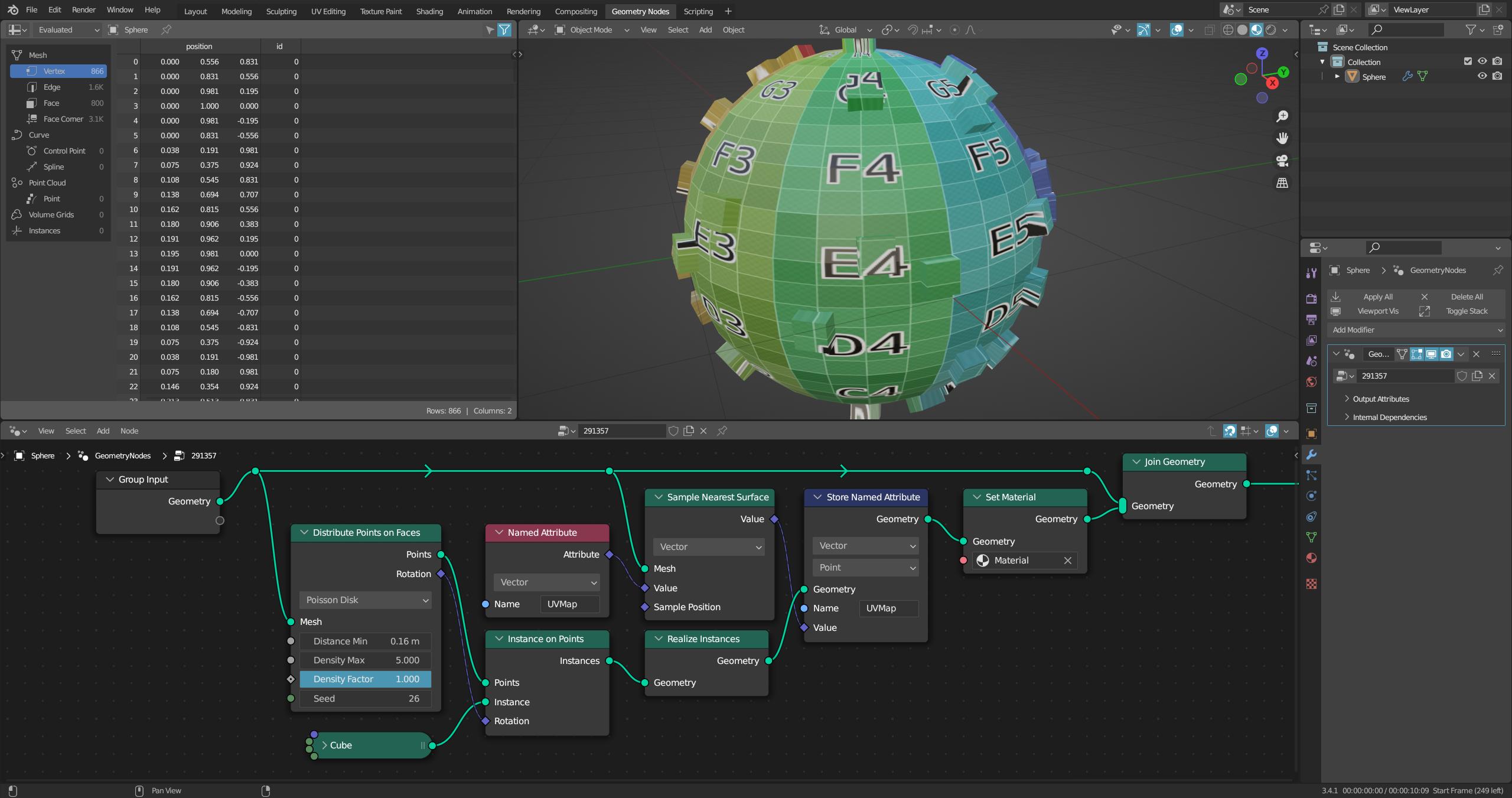
Task: Click Viewport Vis button
Action: pos(1370,311)
